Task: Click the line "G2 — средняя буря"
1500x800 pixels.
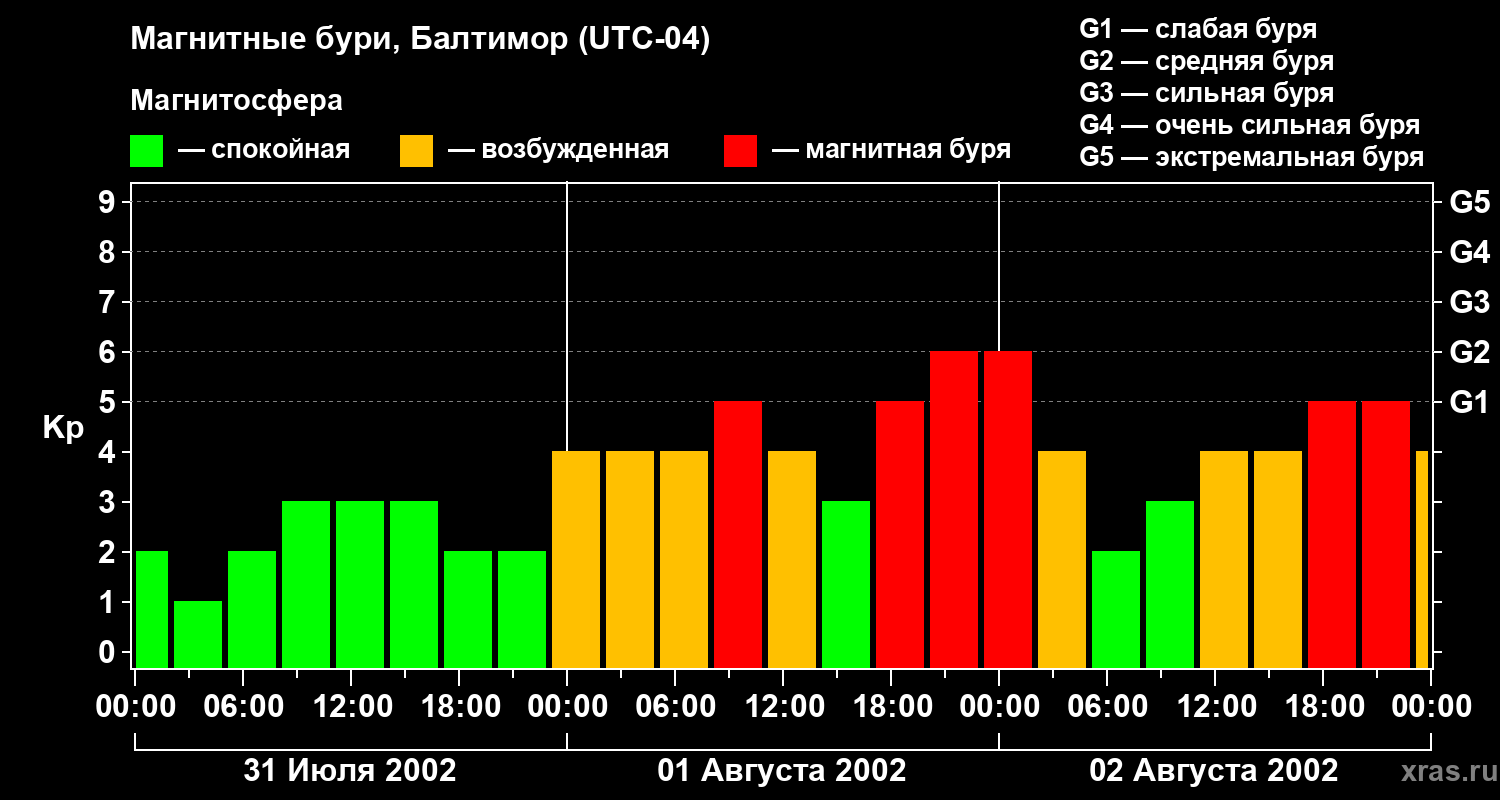Action: point(1206,60)
